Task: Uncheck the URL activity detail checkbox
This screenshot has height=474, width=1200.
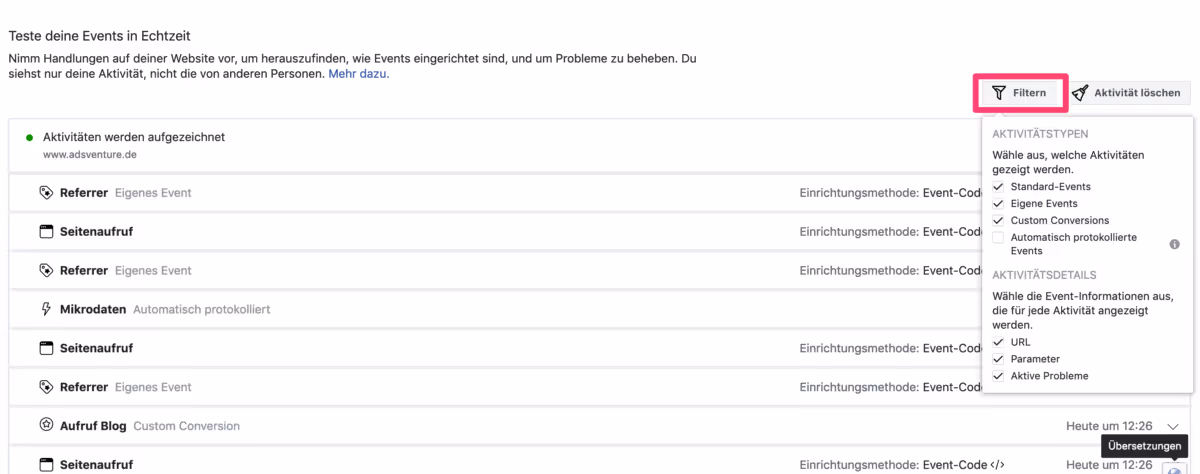Action: [x=998, y=342]
